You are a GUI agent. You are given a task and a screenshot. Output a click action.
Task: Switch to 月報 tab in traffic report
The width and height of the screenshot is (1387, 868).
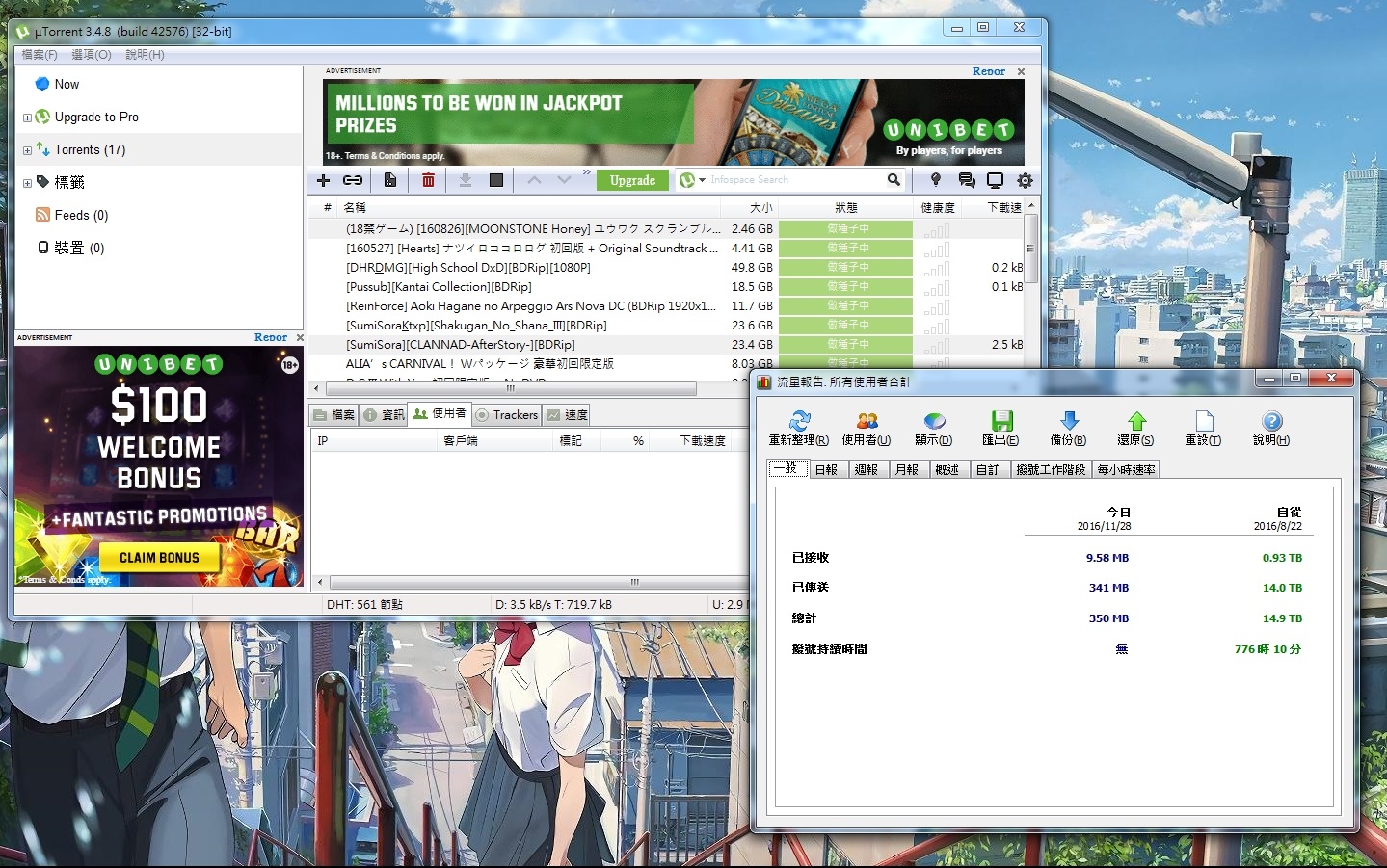tap(907, 470)
